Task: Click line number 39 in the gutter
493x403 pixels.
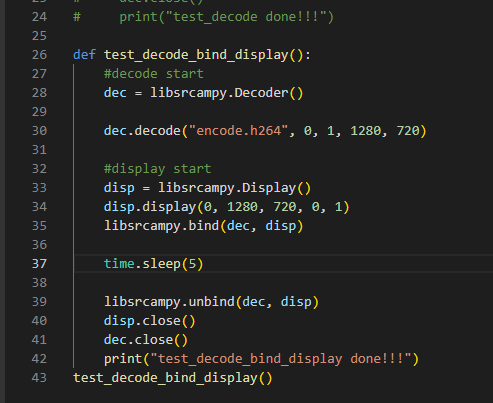Action: click(x=39, y=302)
